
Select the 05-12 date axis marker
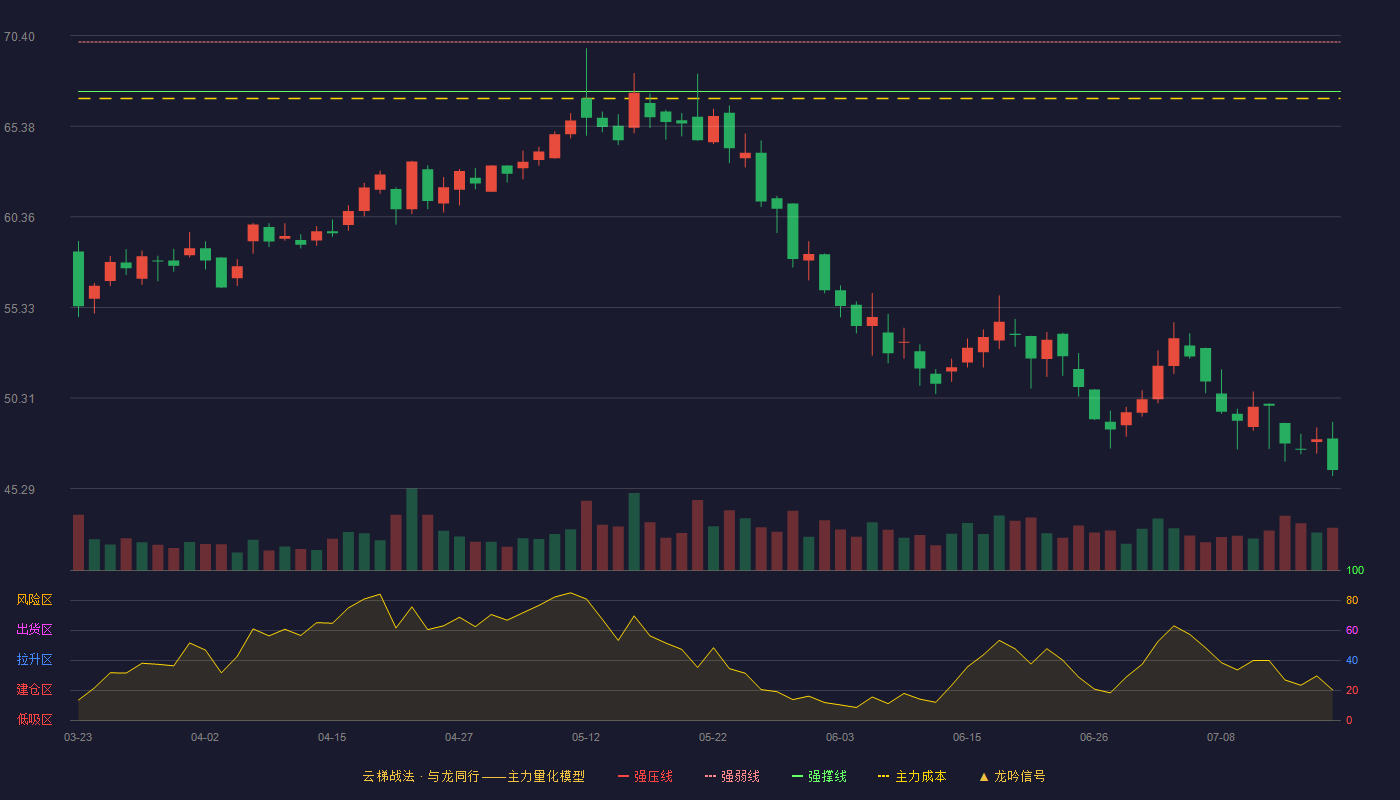click(586, 737)
